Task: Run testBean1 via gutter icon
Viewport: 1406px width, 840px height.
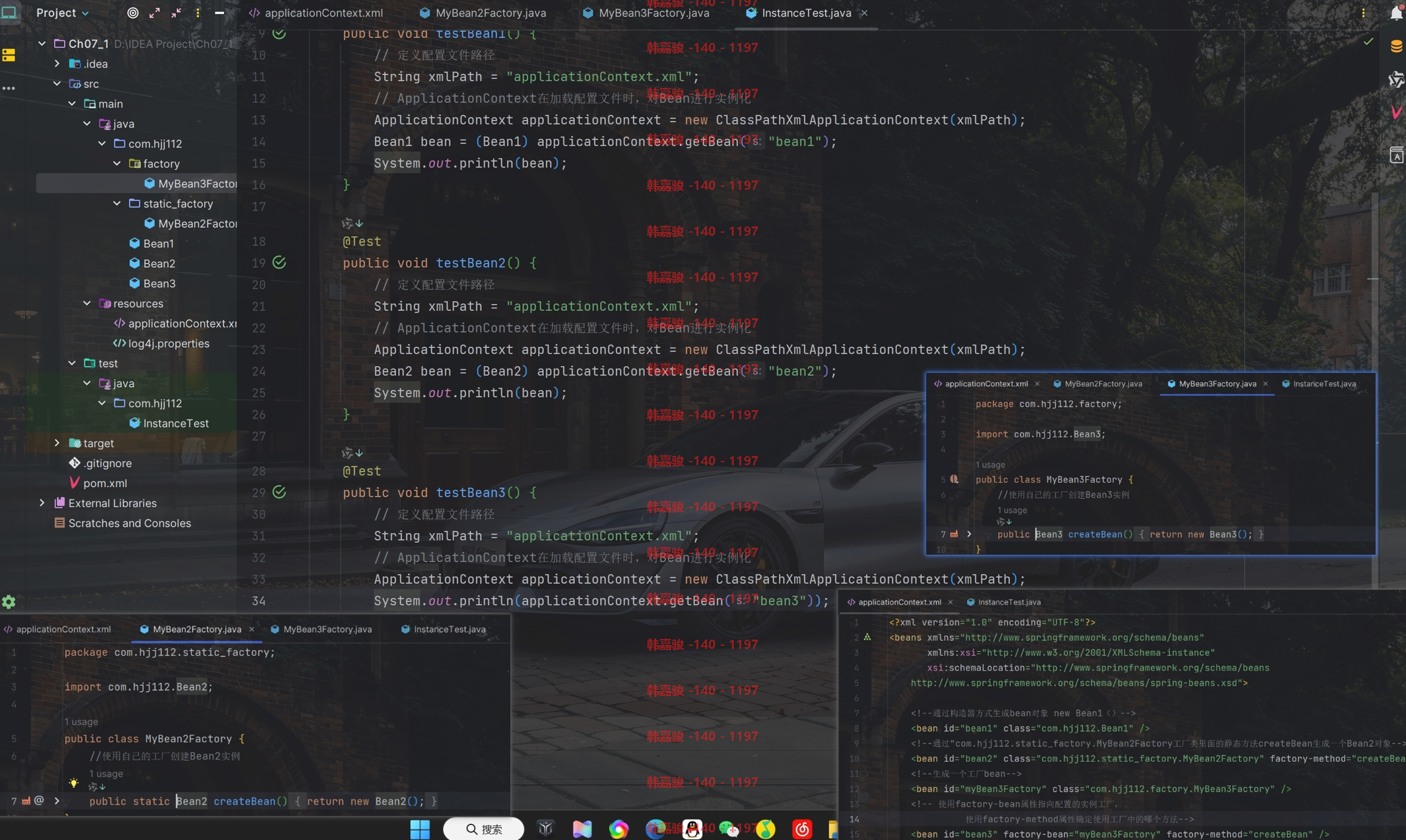Action: click(x=279, y=34)
